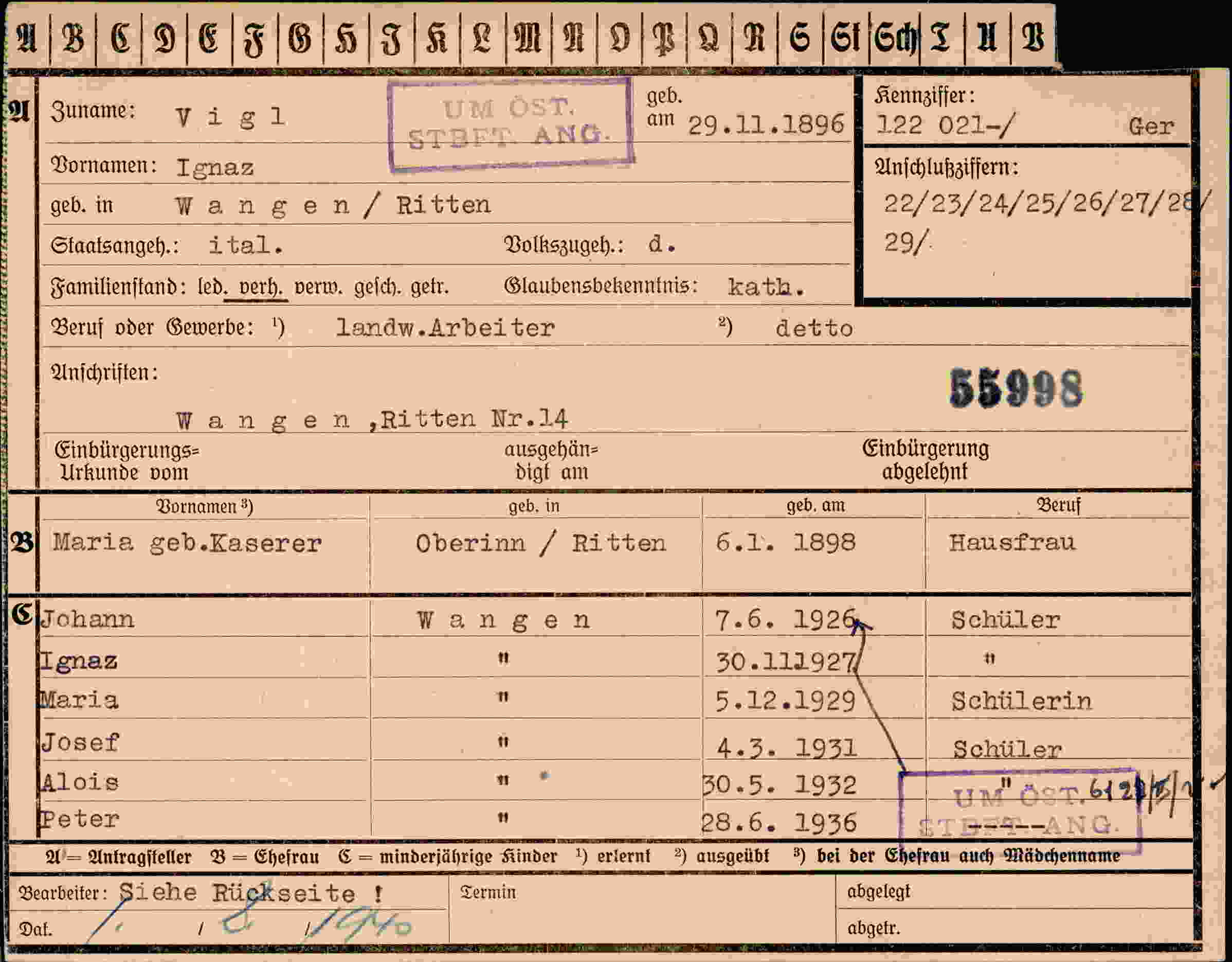This screenshot has height=962, width=1232.
Task: Click the "Beruf oder Gewerbe:" label
Action: (x=153, y=328)
